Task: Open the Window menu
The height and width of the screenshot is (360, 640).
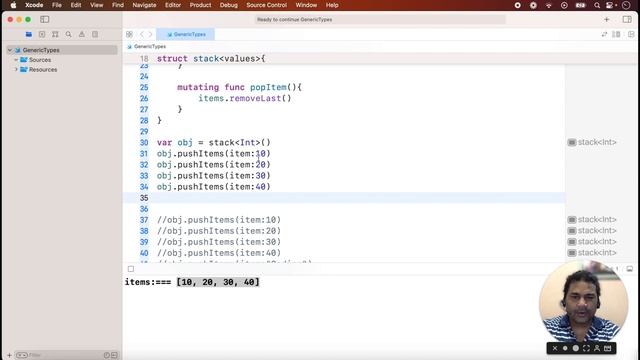Action: [306, 5]
